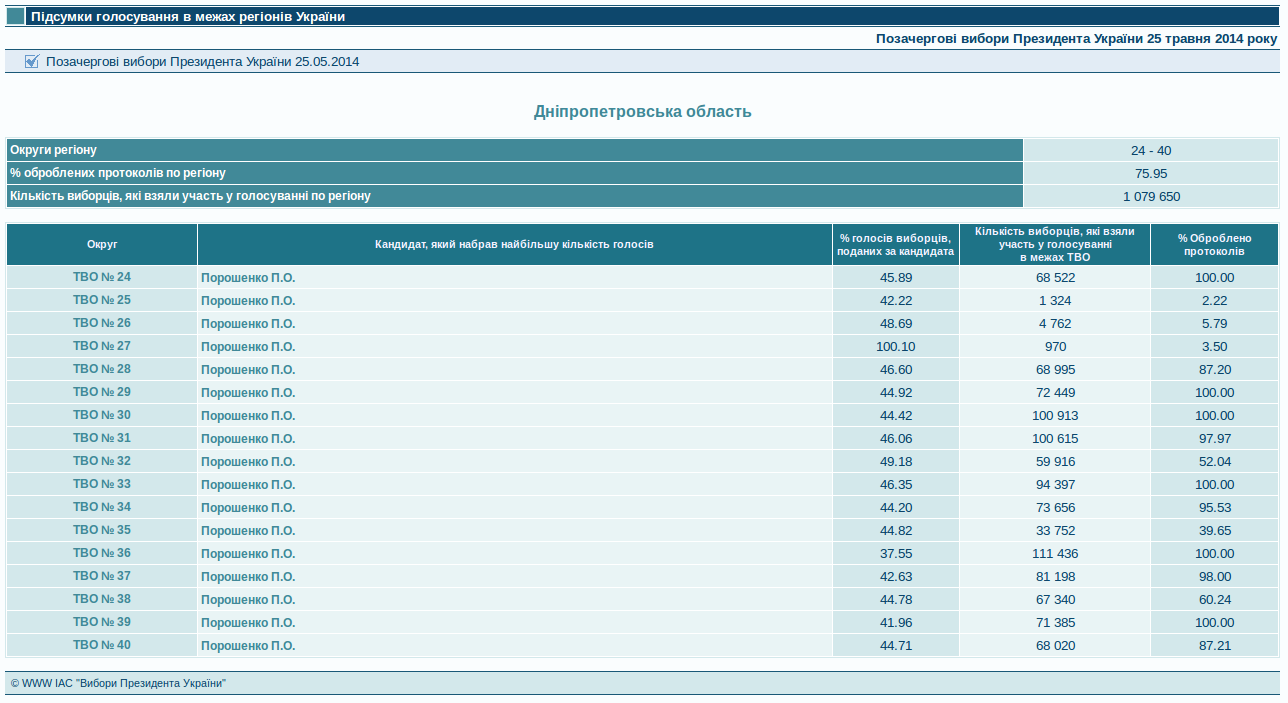Open district ТВО № 31 link
Image resolution: width=1288 pixels, height=703 pixels.
(102, 438)
